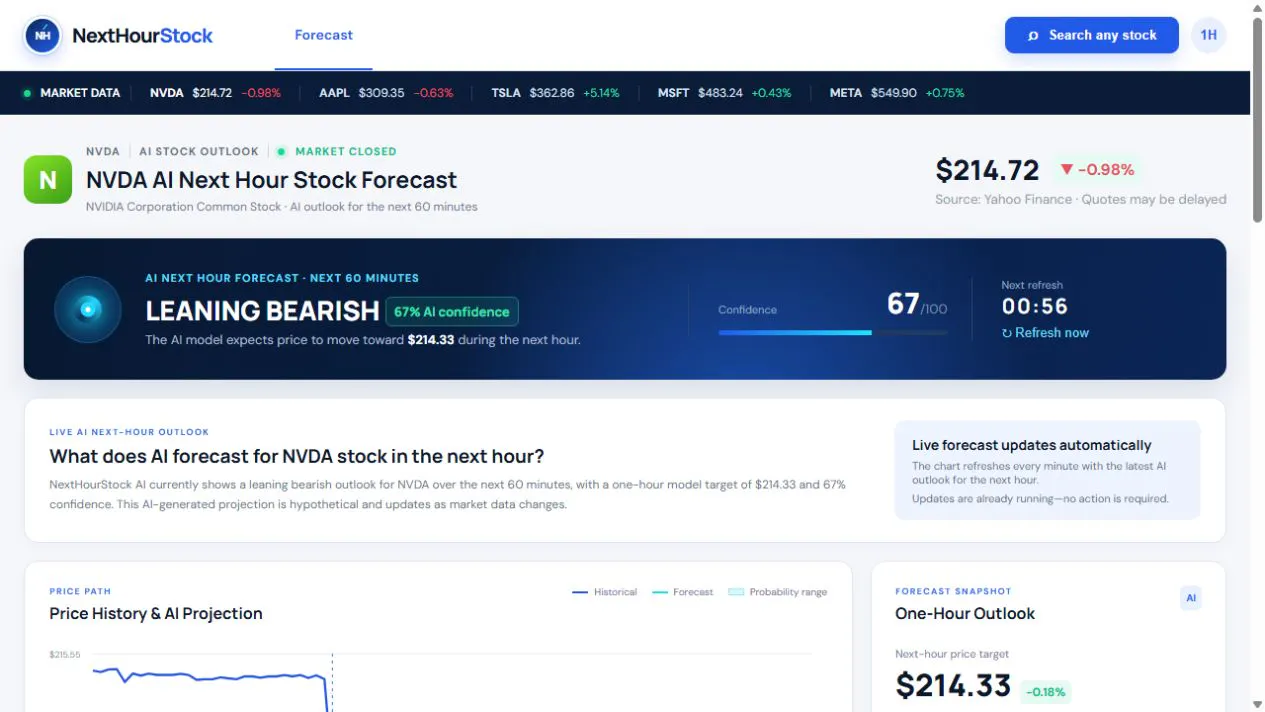The height and width of the screenshot is (712, 1265).
Task: Click the Refresh now link
Action: point(1045,333)
